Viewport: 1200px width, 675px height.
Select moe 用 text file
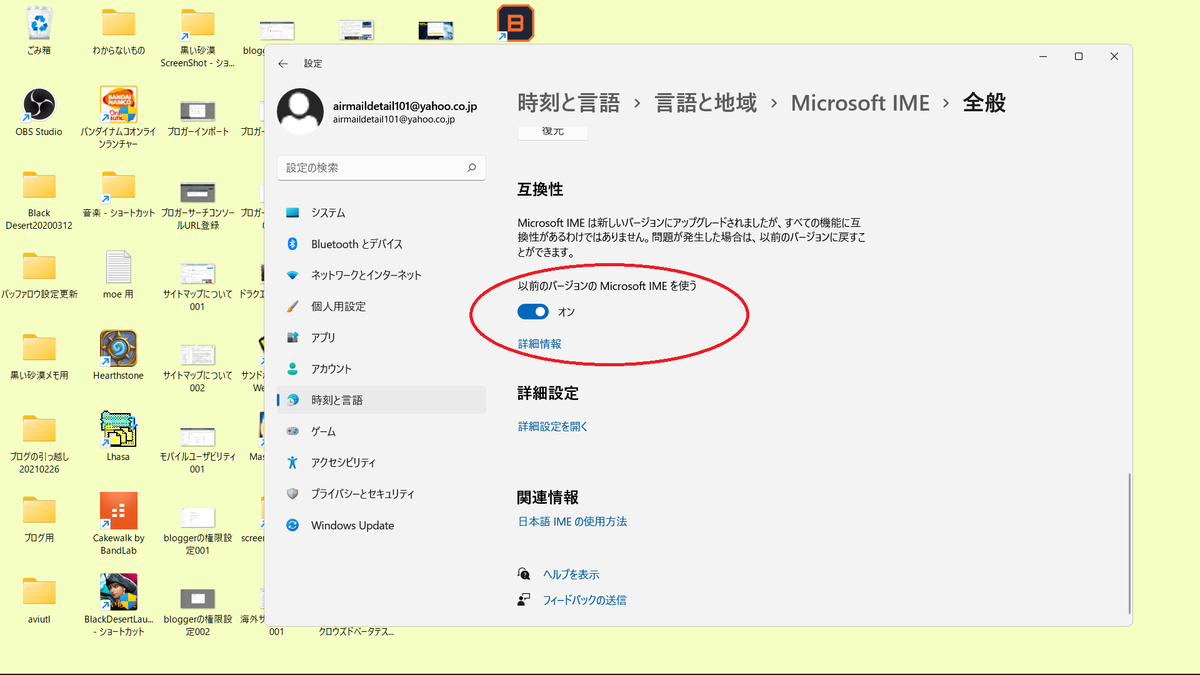pos(118,274)
